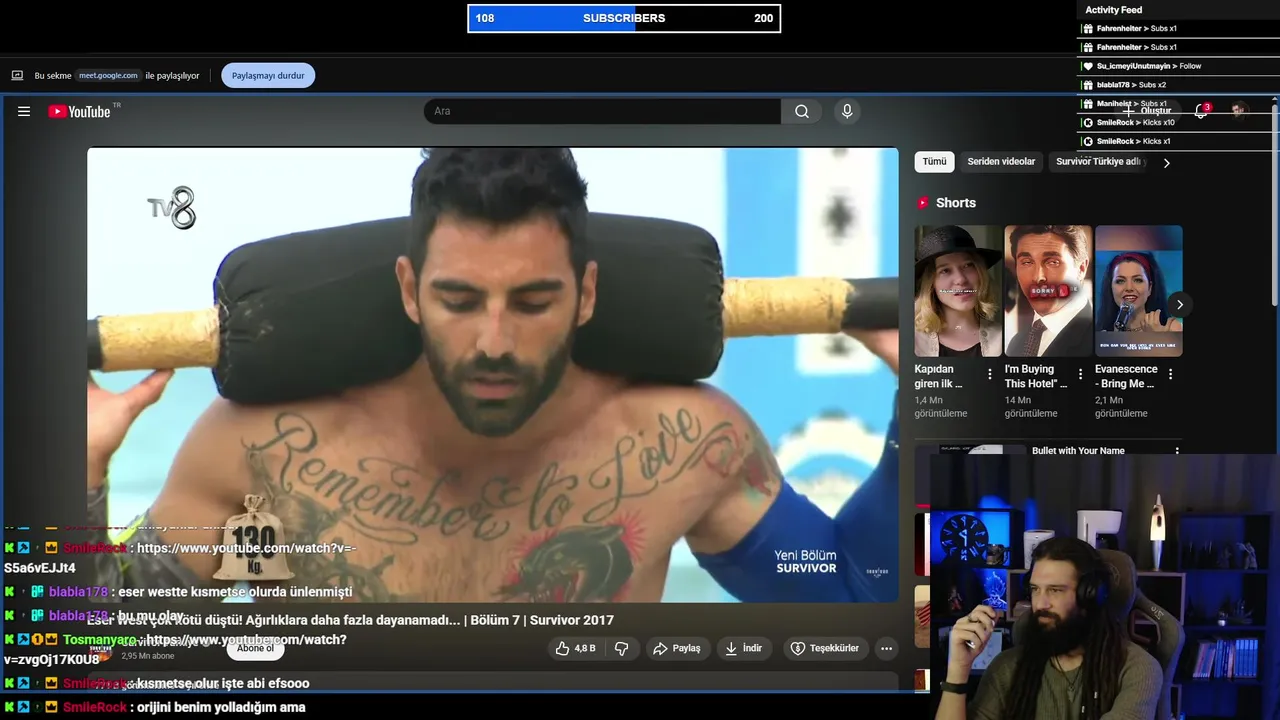The image size is (1280, 720).
Task: Open the I'm Buying This Hotel thumbnail
Action: [1048, 291]
